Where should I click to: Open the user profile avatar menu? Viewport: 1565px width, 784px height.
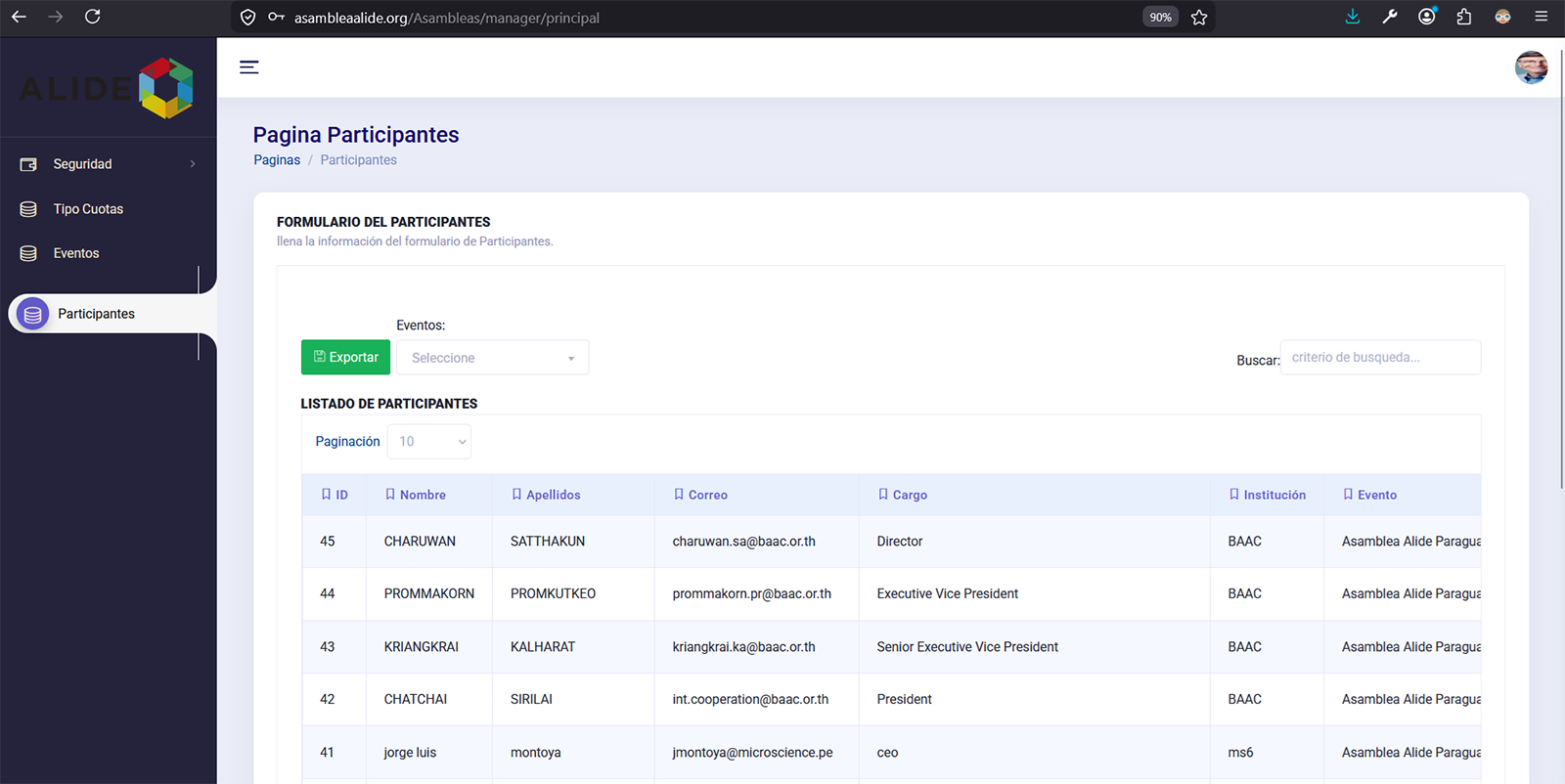coord(1531,67)
